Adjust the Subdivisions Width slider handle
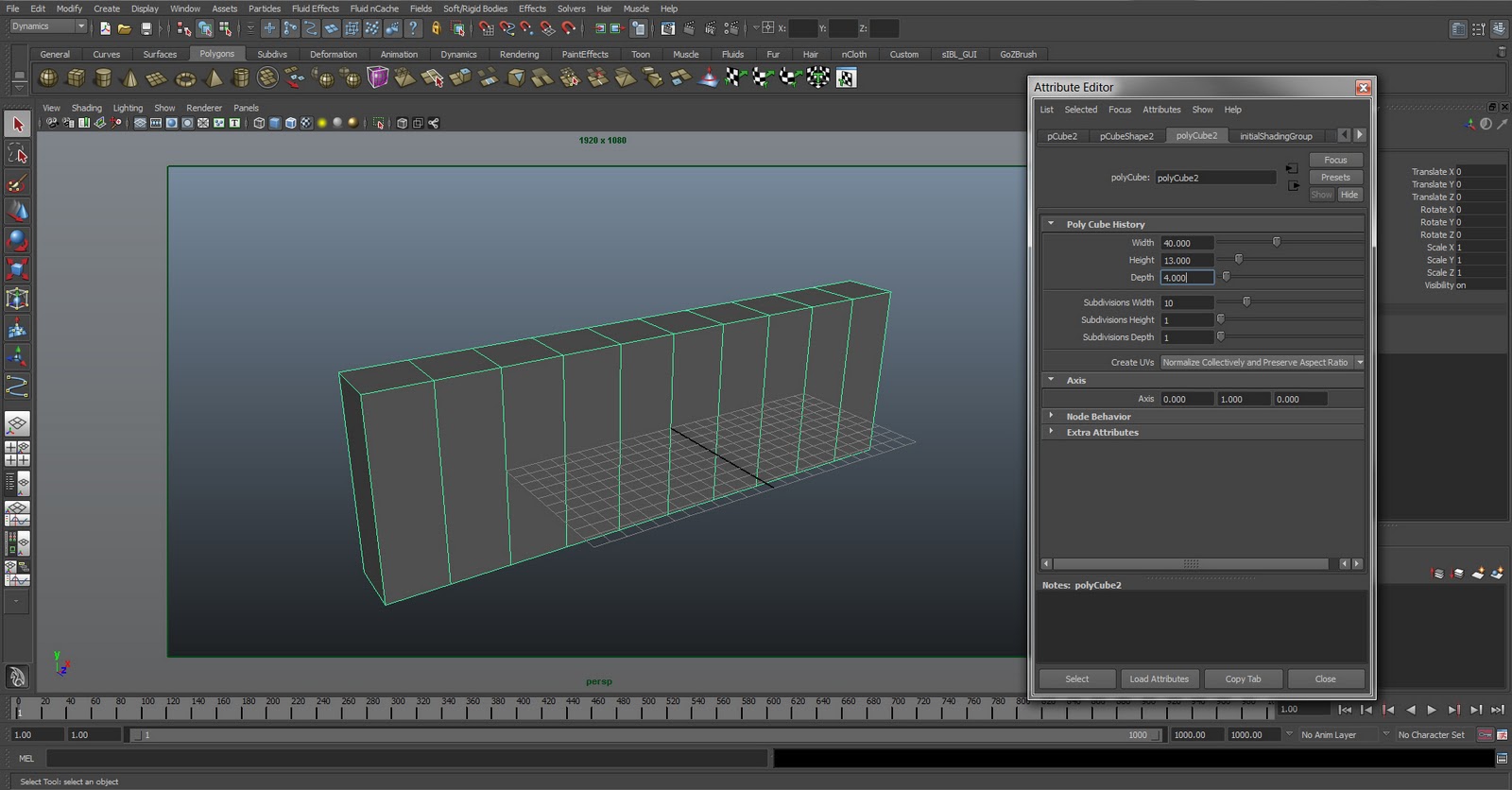 click(x=1246, y=301)
